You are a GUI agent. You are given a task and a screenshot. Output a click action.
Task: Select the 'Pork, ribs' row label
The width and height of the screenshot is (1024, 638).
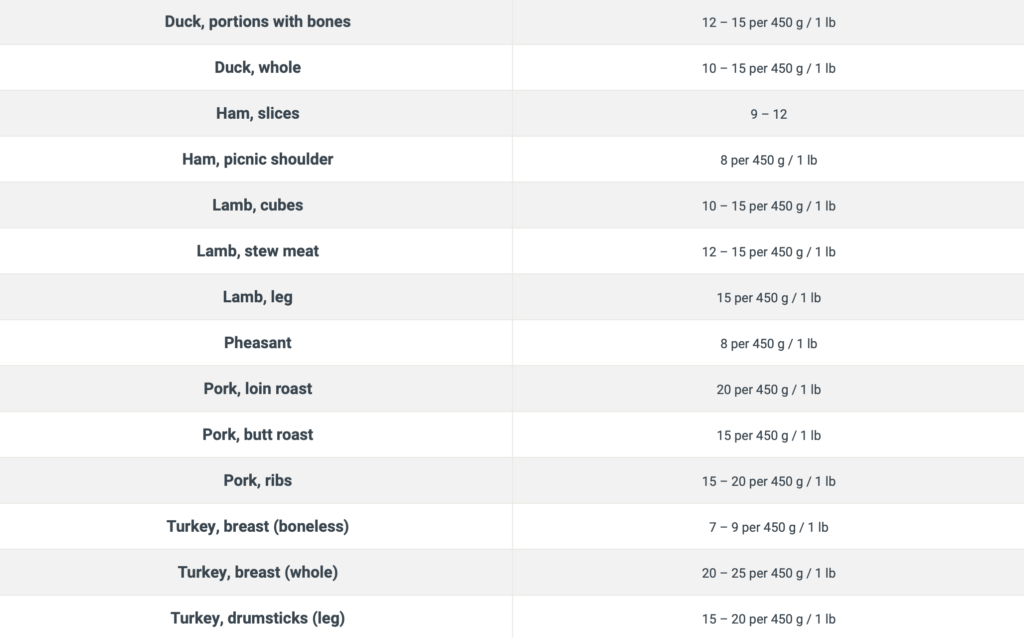[x=257, y=481]
